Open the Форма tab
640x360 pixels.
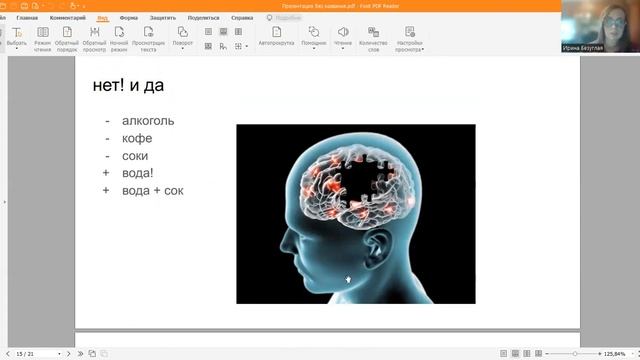(129, 18)
